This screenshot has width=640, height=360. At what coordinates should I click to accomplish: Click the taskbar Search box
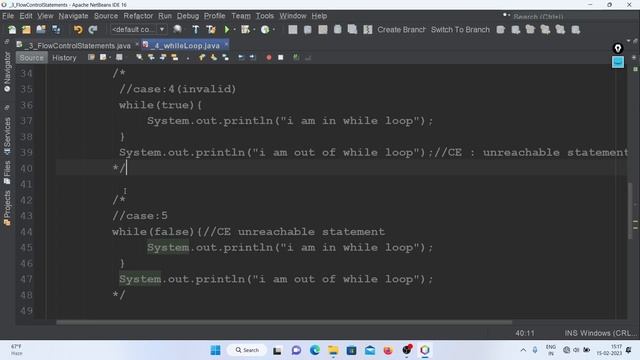(x=247, y=350)
